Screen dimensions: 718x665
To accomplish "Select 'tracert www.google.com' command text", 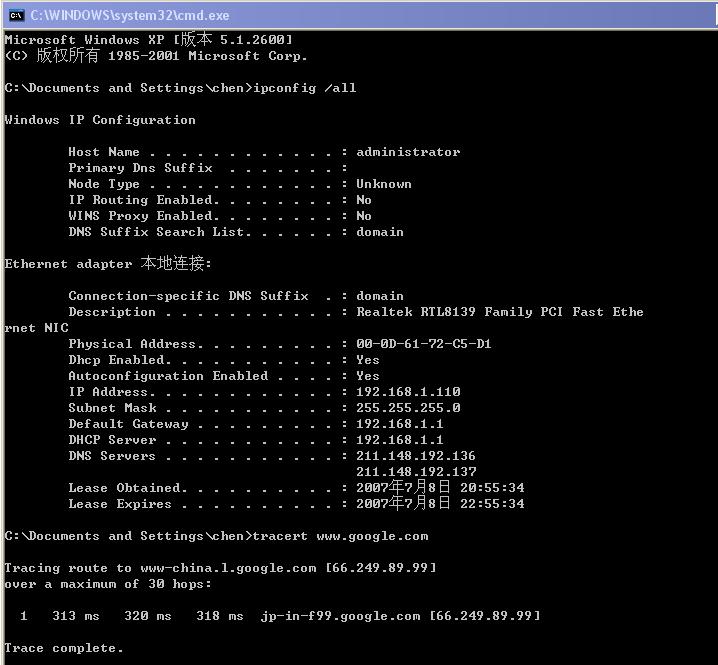I will (x=340, y=536).
